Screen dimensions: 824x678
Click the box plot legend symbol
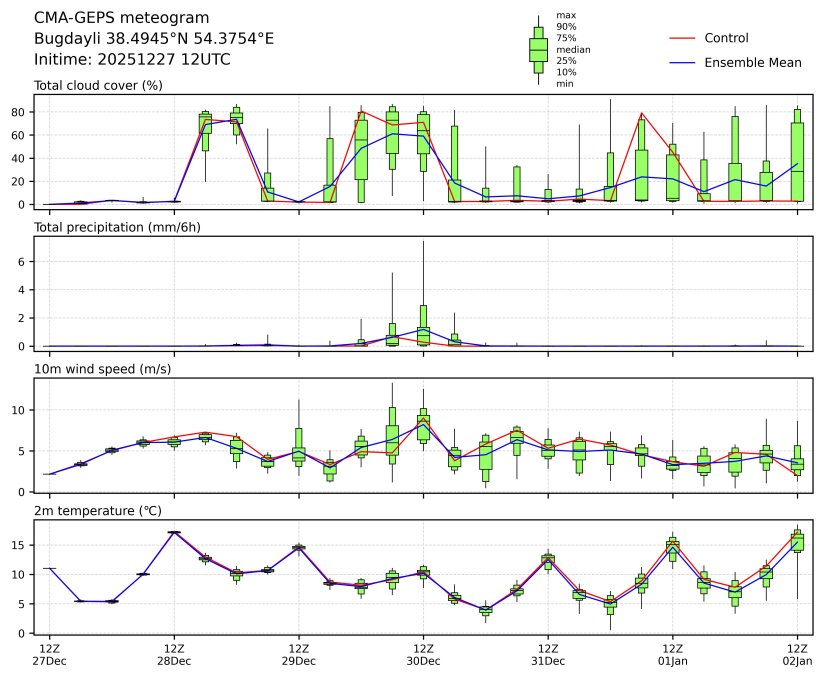[x=538, y=49]
